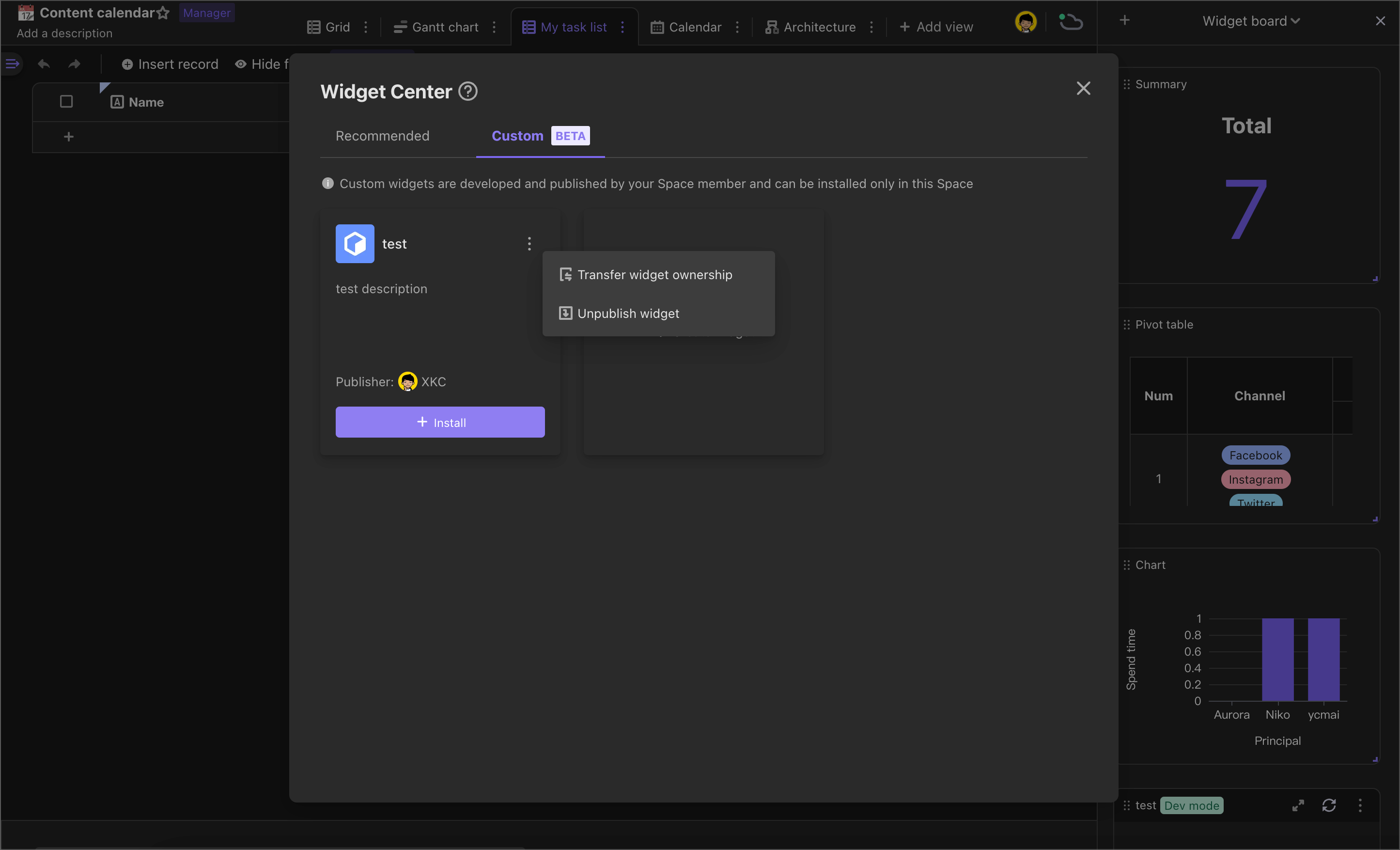Select the Recommended tab
Viewport: 1400px width, 850px height.
pyautogui.click(x=383, y=136)
